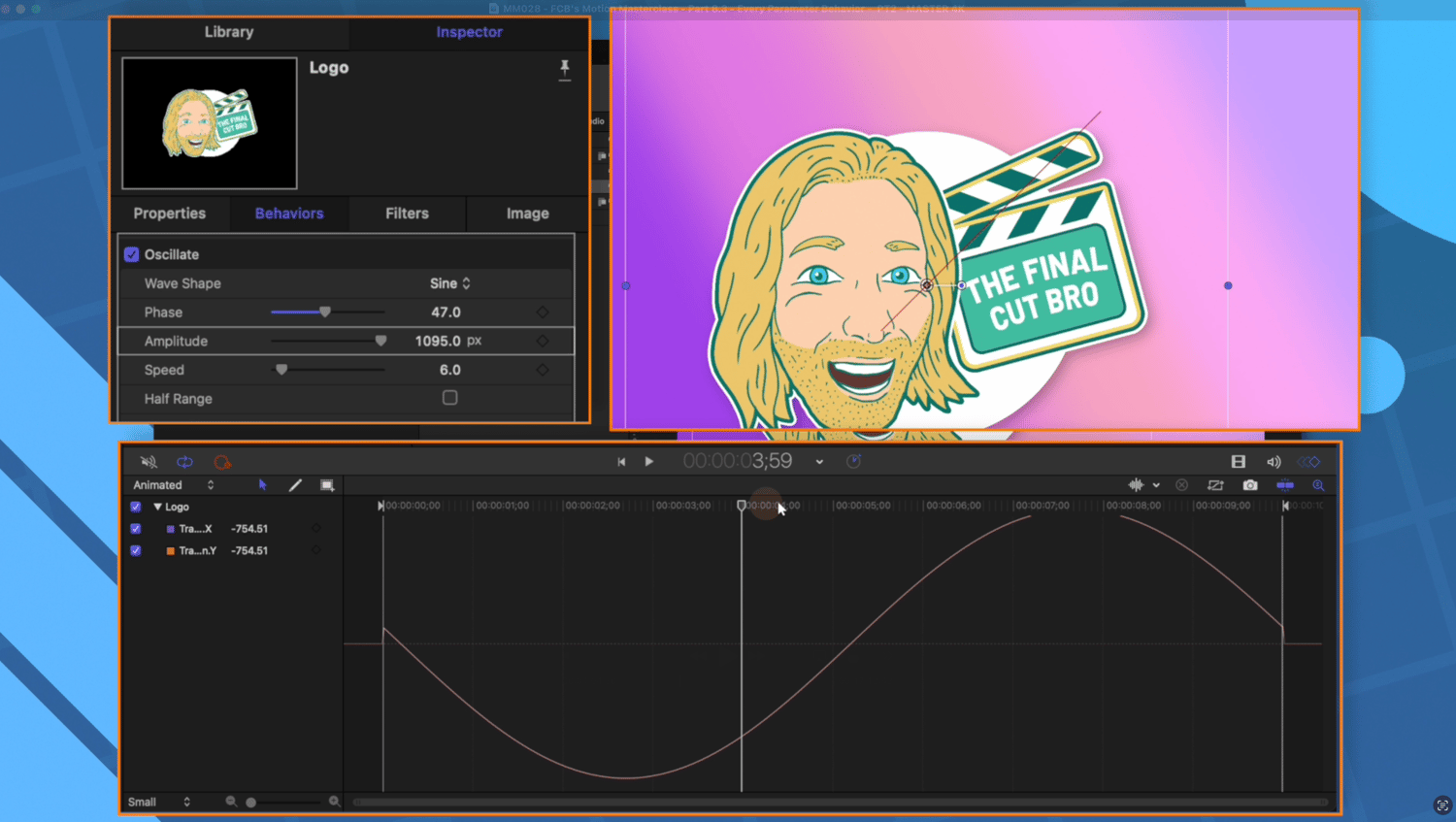Open the Filters tab
This screenshot has width=1456, height=822.
click(x=407, y=214)
